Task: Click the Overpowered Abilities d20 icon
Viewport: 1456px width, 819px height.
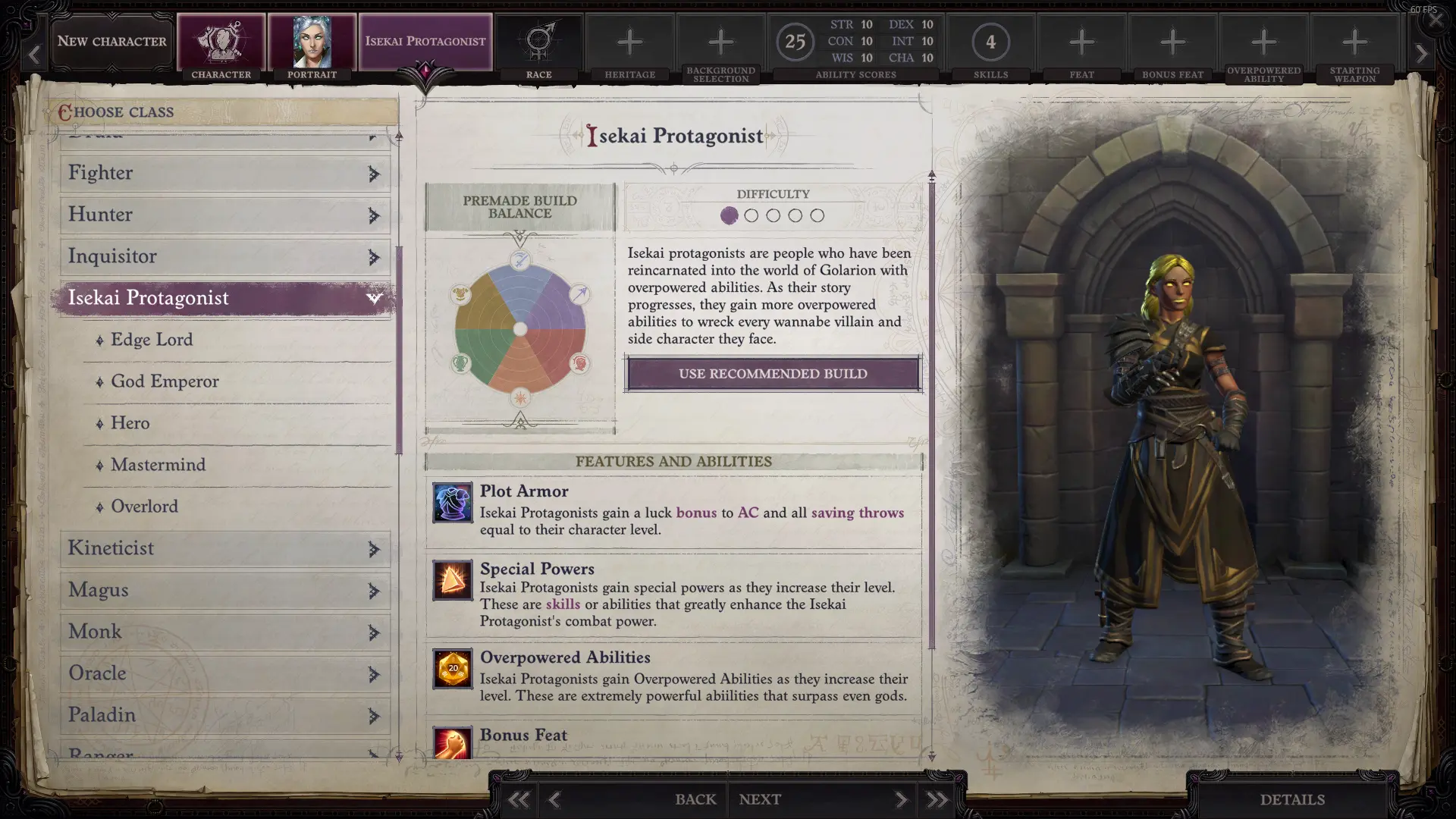Action: tap(453, 669)
